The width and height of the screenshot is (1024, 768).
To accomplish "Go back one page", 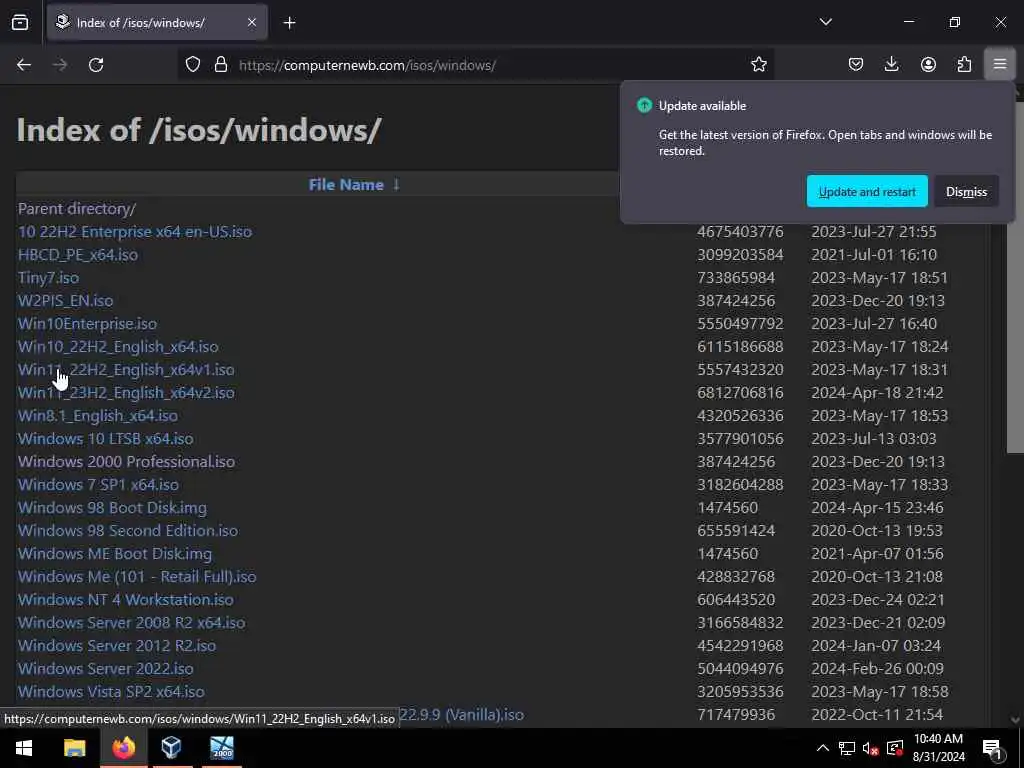I will (x=24, y=65).
